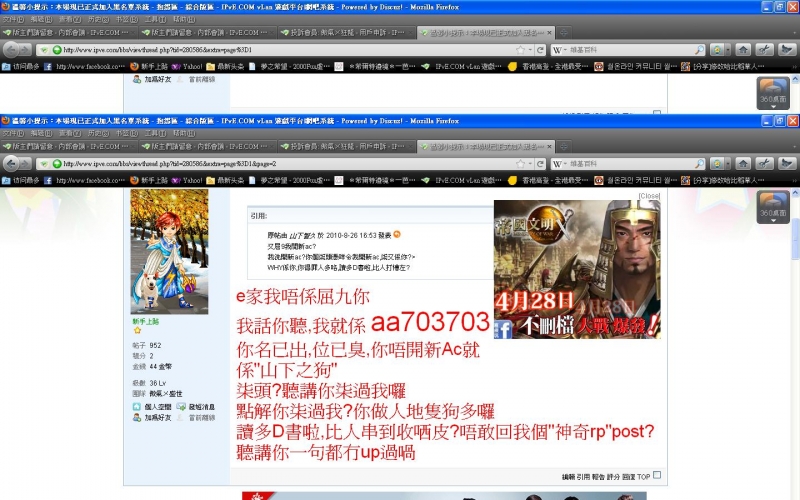The width and height of the screenshot is (800, 500).
Task: Open the lightbulb button's dropdown arrow in lower window
Action: [728, 163]
